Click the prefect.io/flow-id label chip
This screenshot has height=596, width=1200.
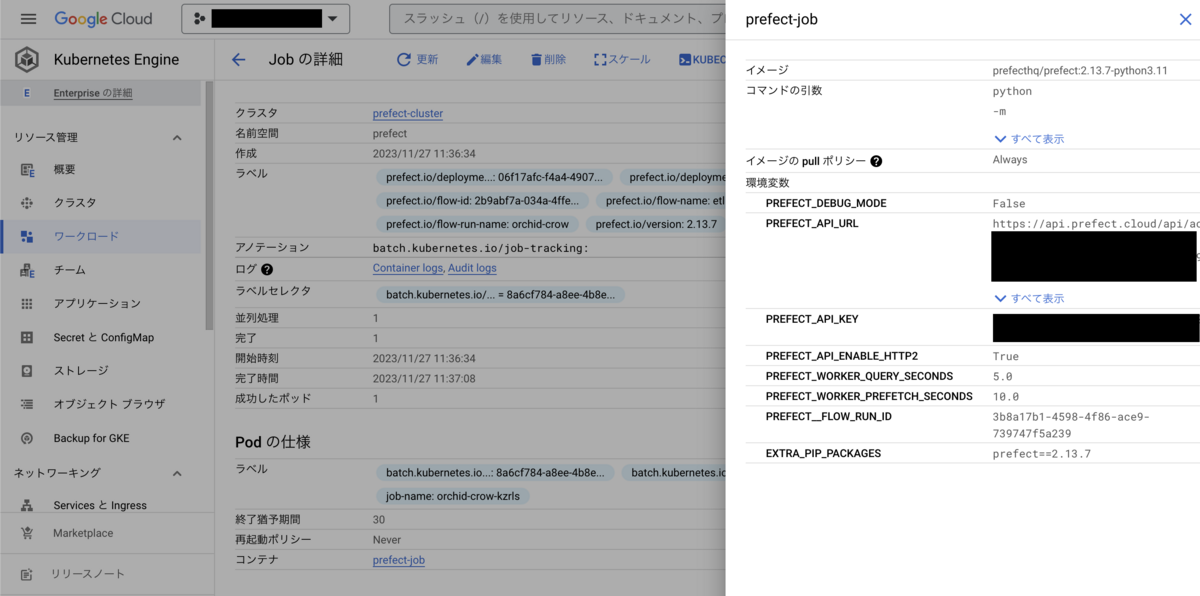481,200
